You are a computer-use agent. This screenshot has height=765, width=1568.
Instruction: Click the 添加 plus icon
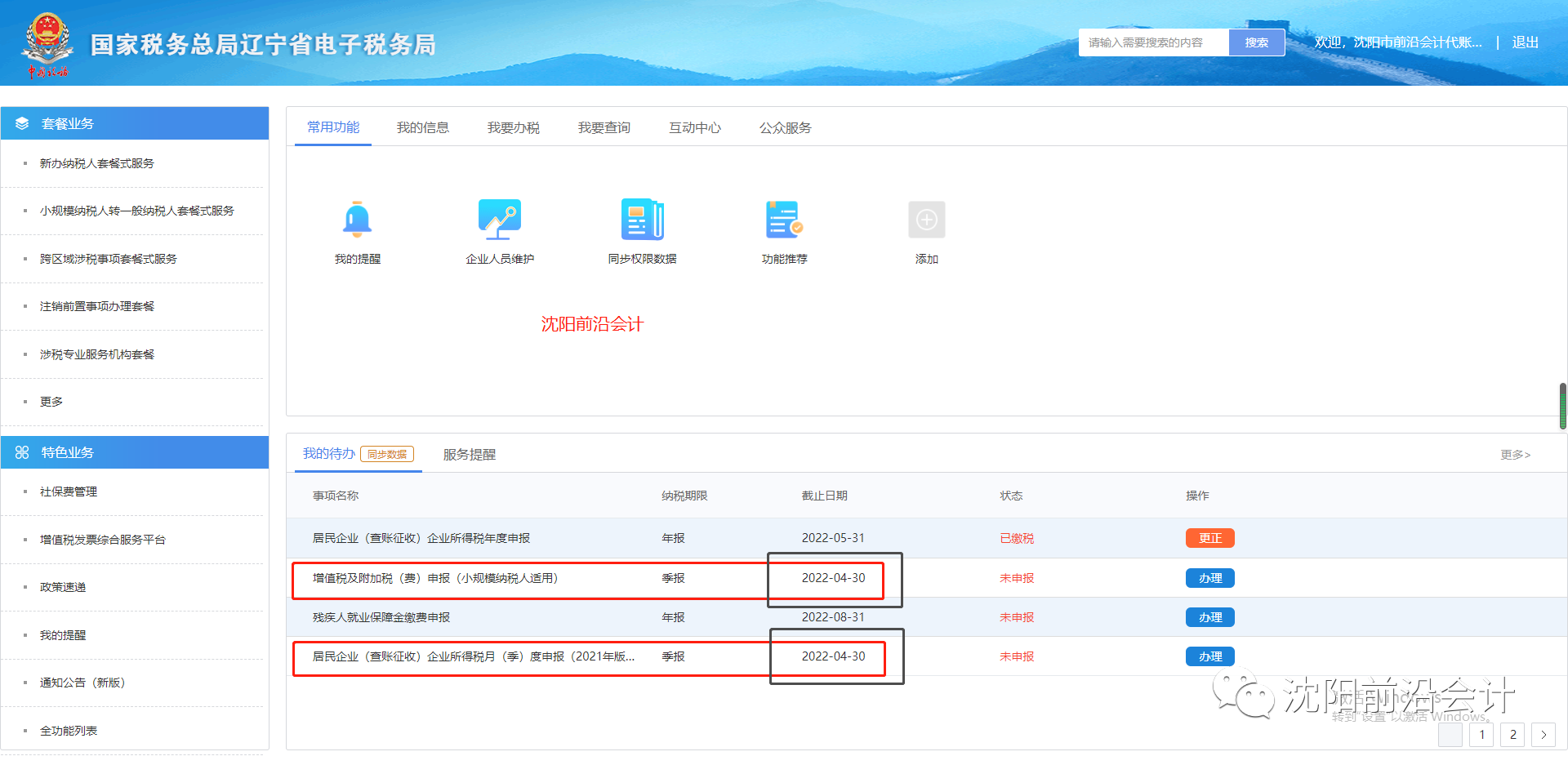[926, 219]
